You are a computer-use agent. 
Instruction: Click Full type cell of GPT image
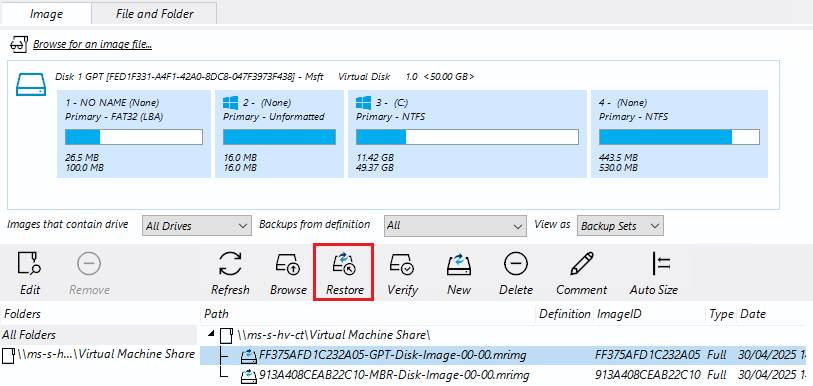717,356
